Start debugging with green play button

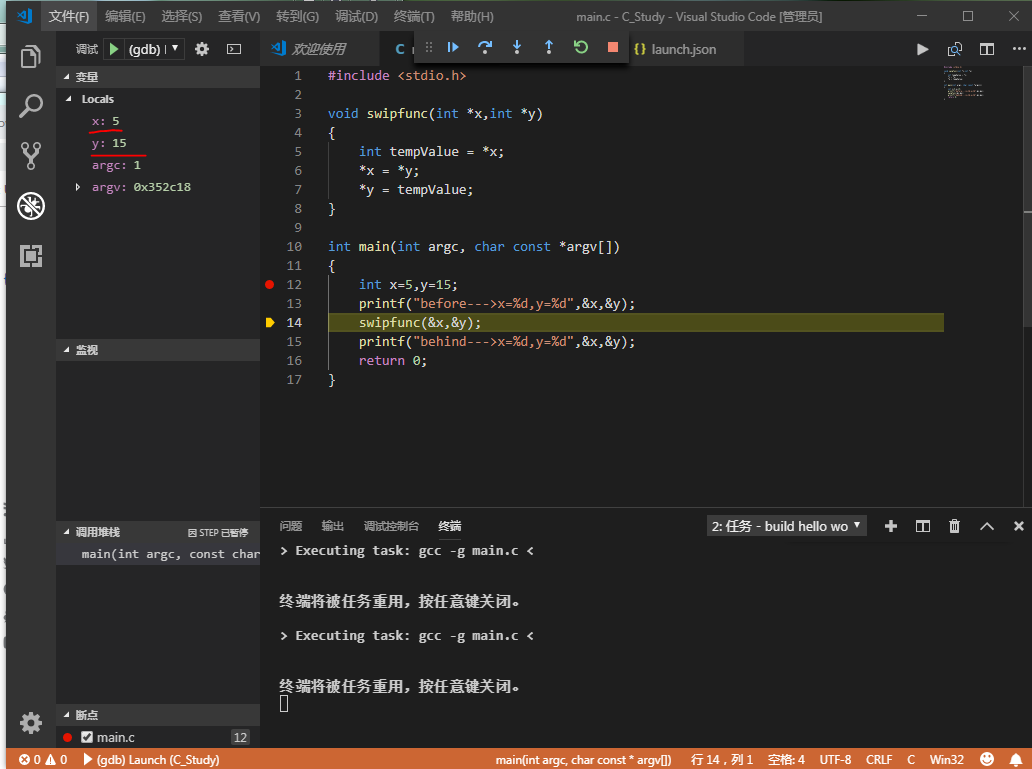tap(114, 49)
